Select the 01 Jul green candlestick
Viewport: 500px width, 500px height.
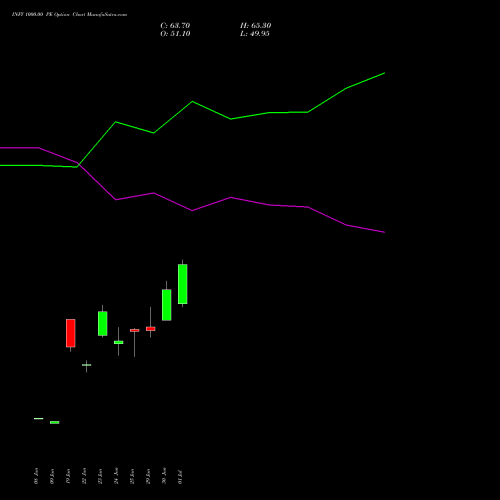coord(183,284)
